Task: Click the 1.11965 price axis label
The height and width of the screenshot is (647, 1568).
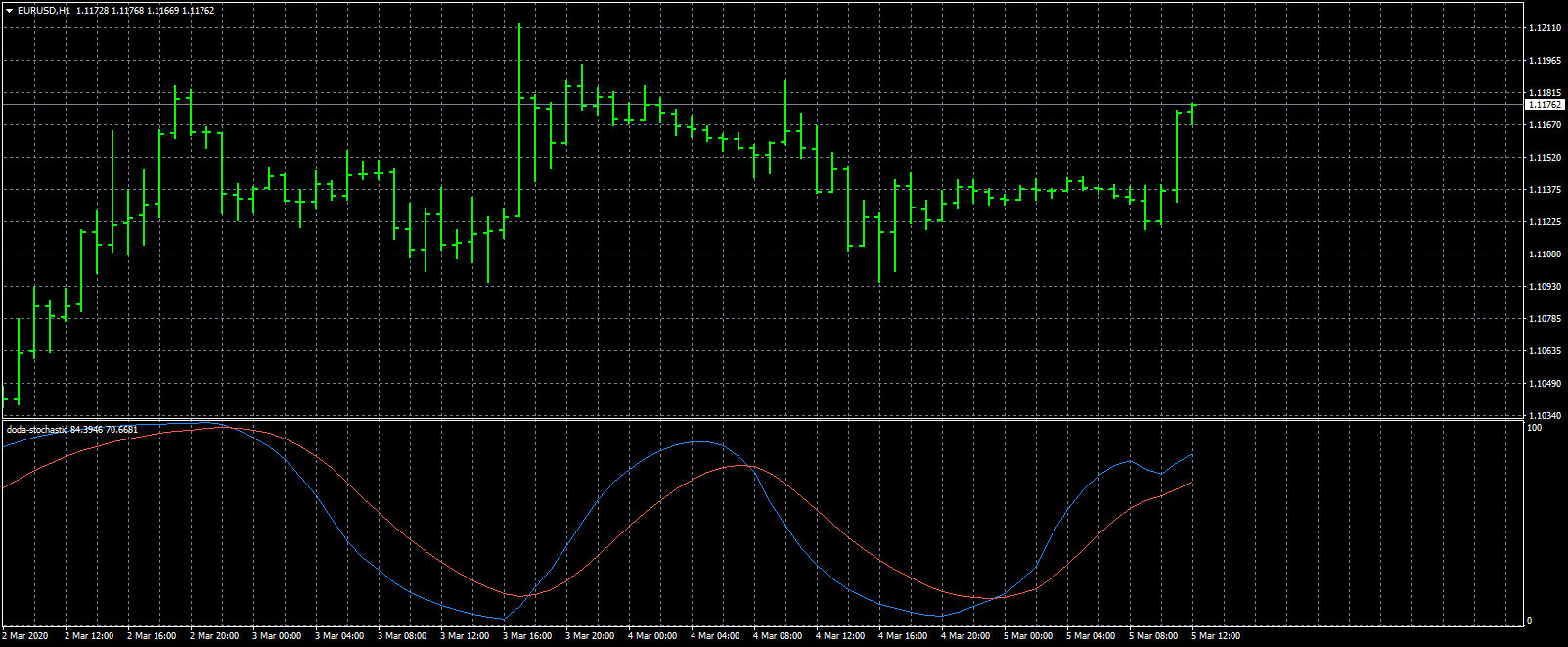Action: pyautogui.click(x=1545, y=61)
